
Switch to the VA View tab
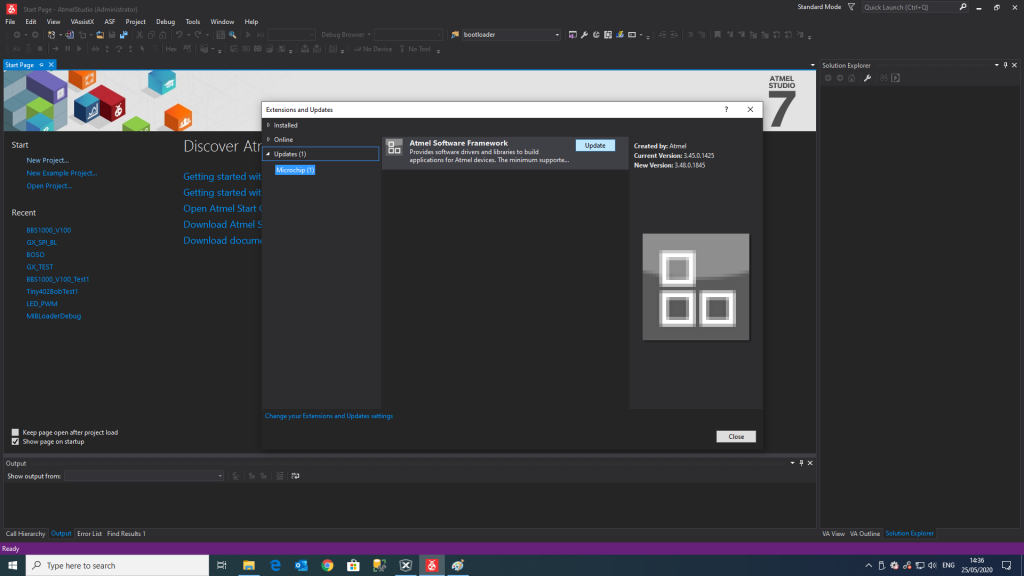[x=833, y=534]
